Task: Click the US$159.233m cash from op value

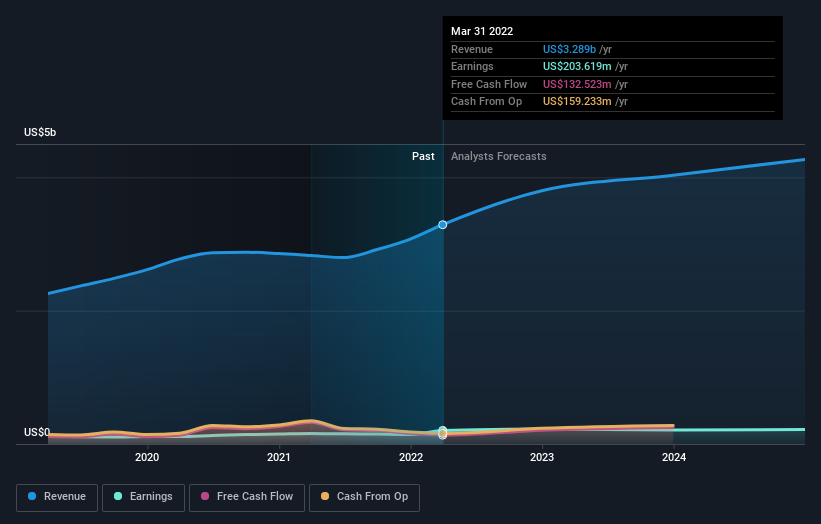Action: tap(577, 102)
